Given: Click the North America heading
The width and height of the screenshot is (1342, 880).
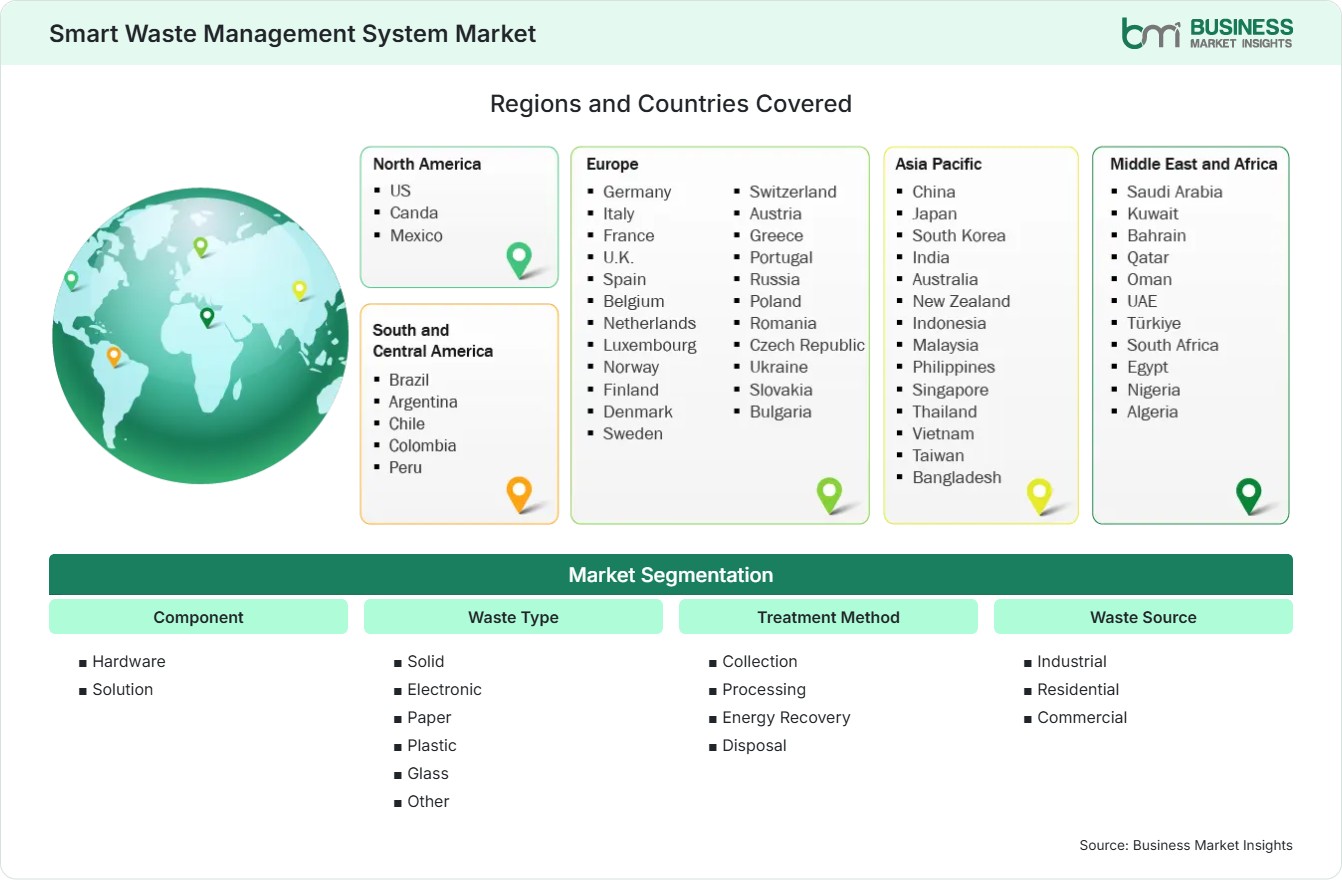Looking at the screenshot, I should [x=427, y=164].
